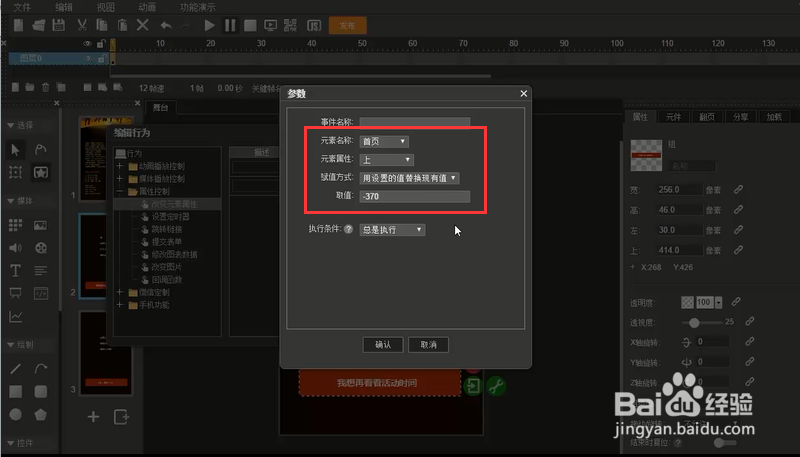
Task: Open the 编辑 menu
Action: 64,7
